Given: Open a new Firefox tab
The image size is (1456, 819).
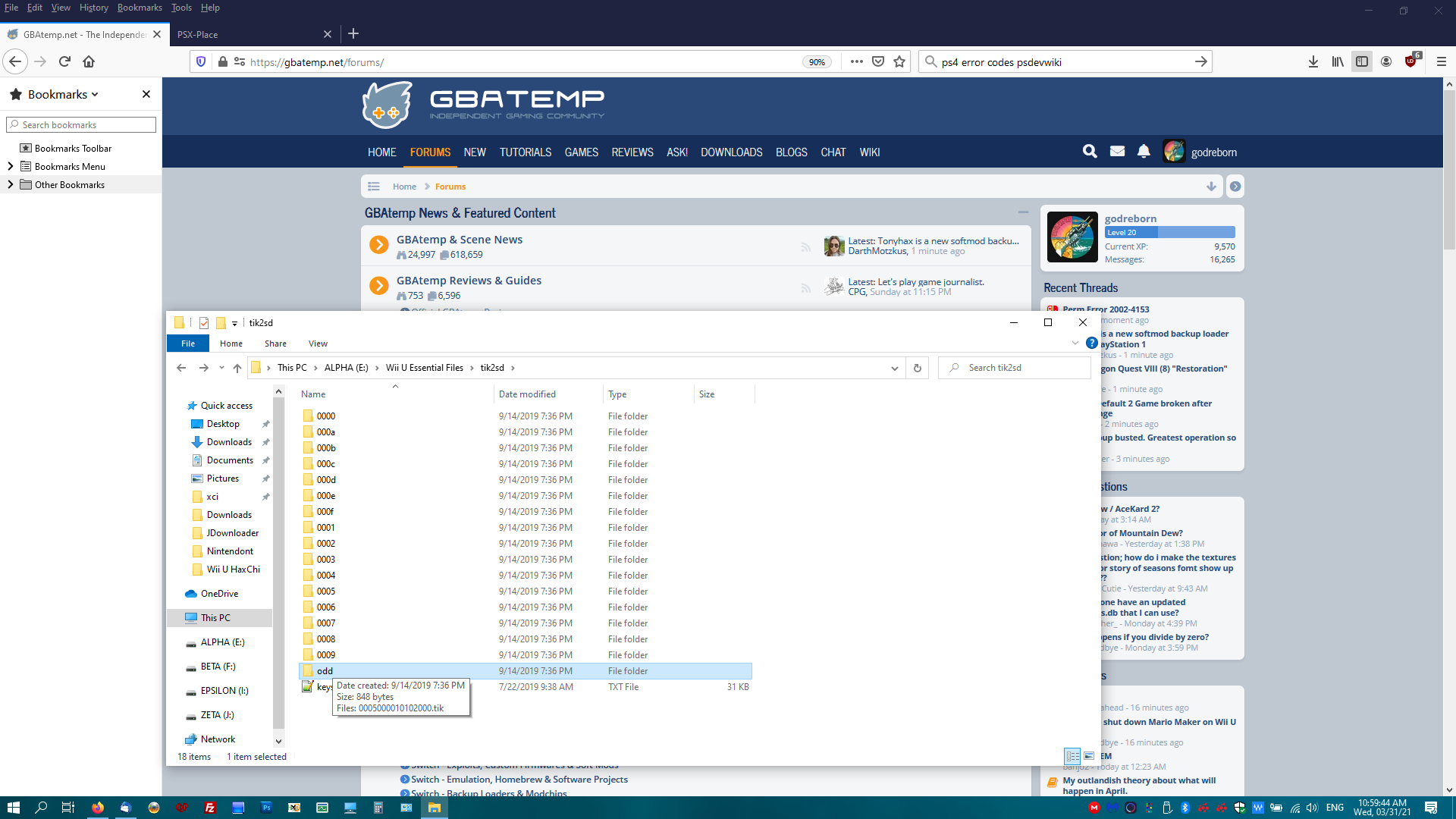Looking at the screenshot, I should pos(353,33).
